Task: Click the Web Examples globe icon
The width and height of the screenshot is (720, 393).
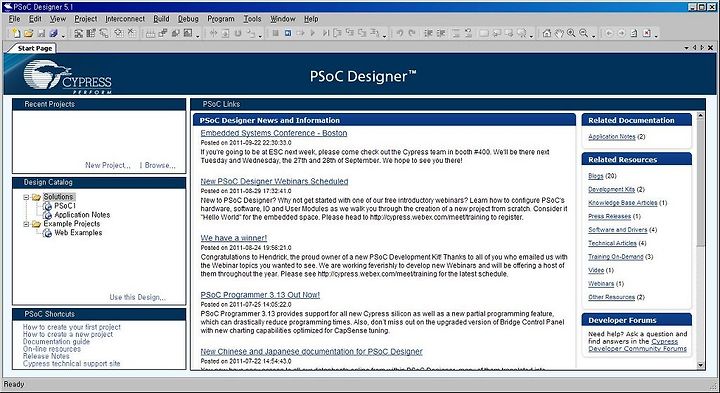Action: click(47, 233)
